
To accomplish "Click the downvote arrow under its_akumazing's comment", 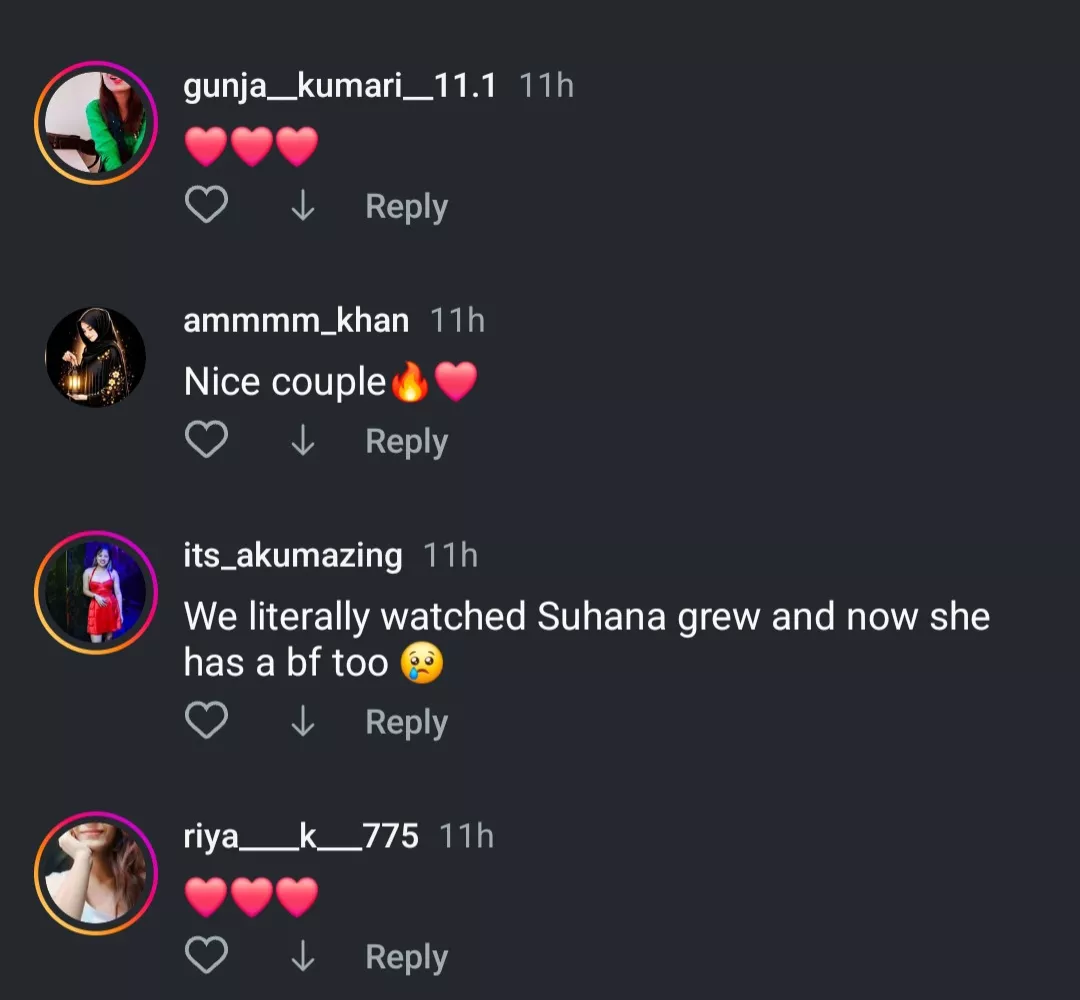I will click(303, 720).
